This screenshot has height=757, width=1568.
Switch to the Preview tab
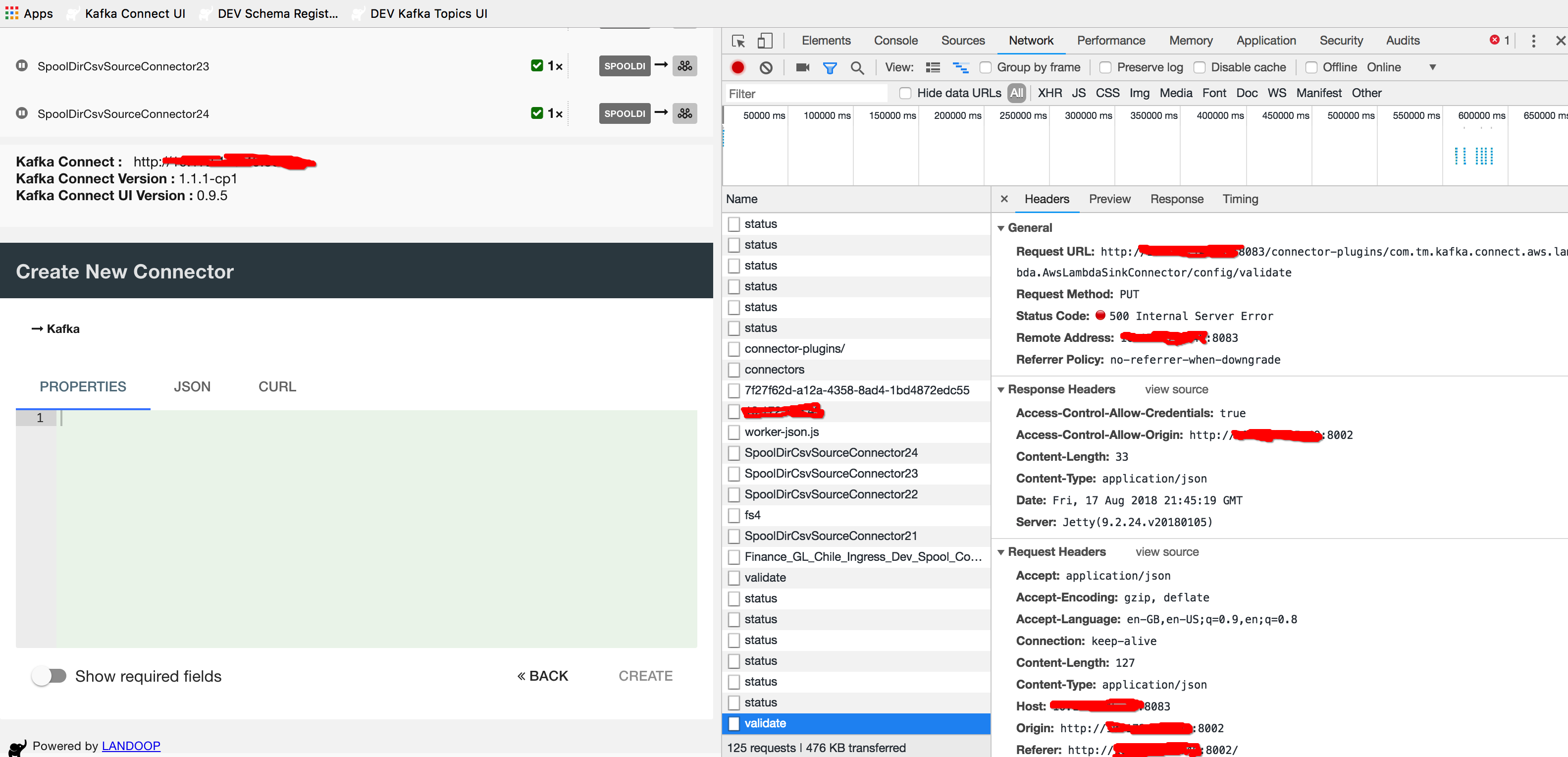click(1109, 199)
